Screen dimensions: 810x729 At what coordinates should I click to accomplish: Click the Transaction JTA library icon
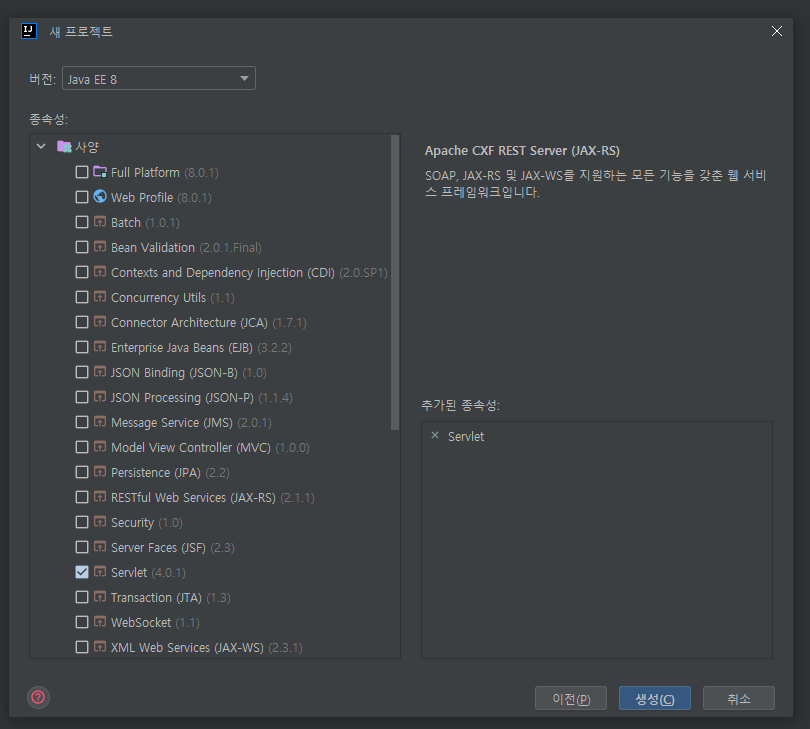(100, 597)
